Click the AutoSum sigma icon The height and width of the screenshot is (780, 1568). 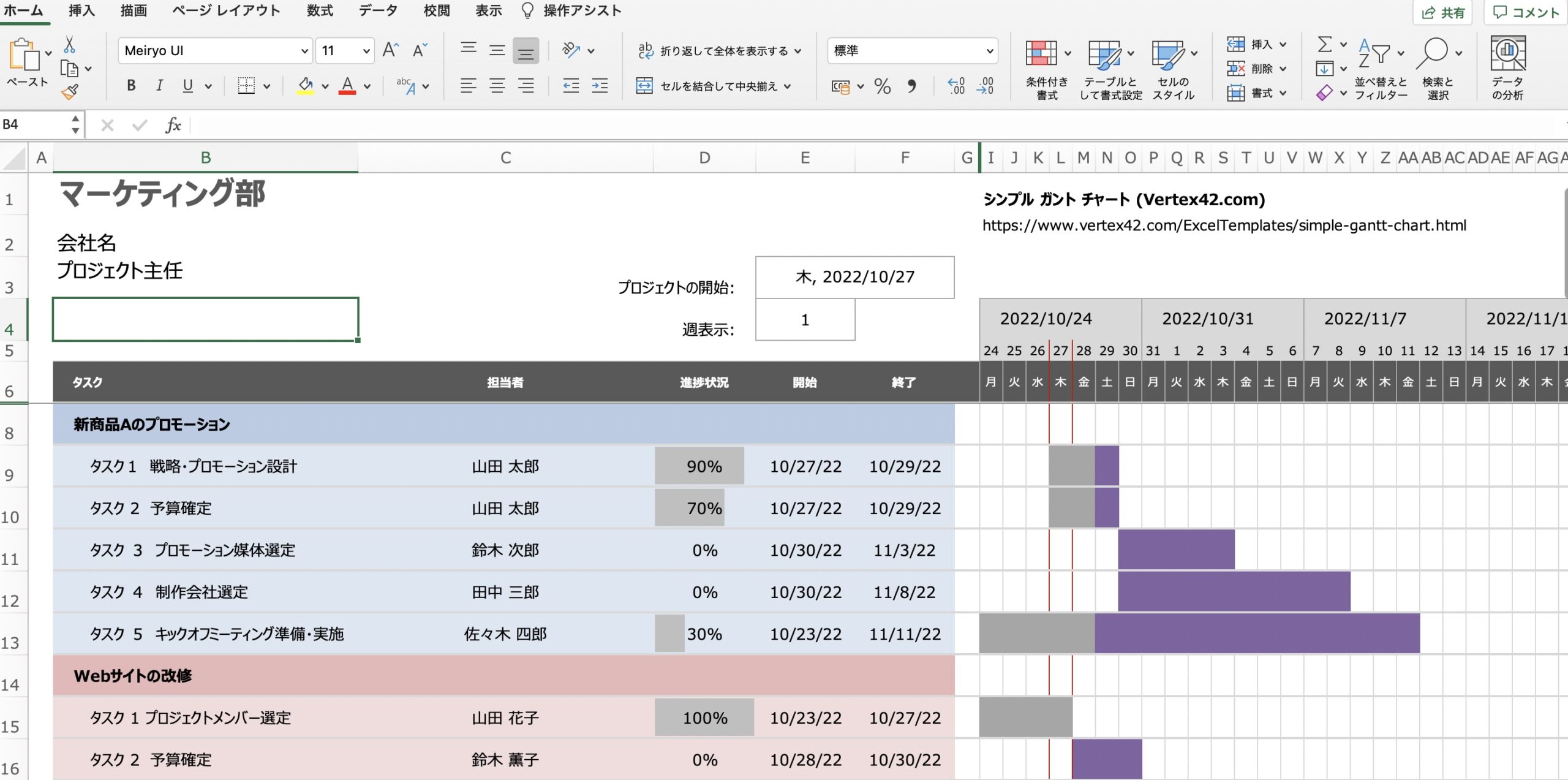click(1324, 44)
